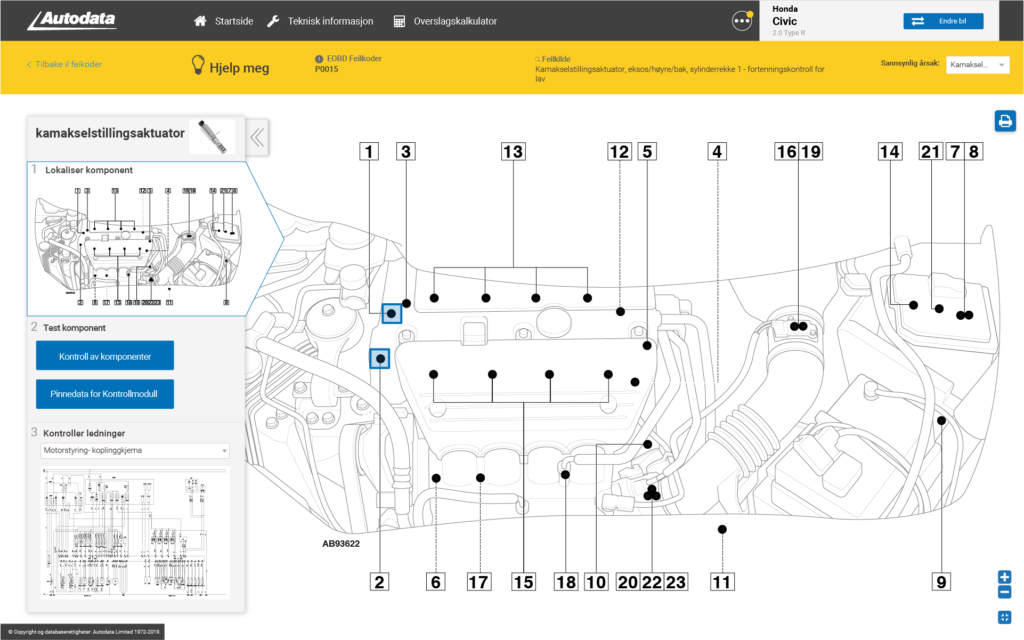
Task: Collapse the left sidebar panel
Action: (x=257, y=137)
